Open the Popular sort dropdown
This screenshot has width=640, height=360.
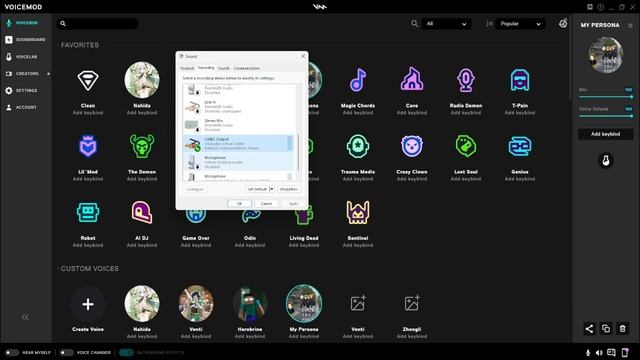520,24
